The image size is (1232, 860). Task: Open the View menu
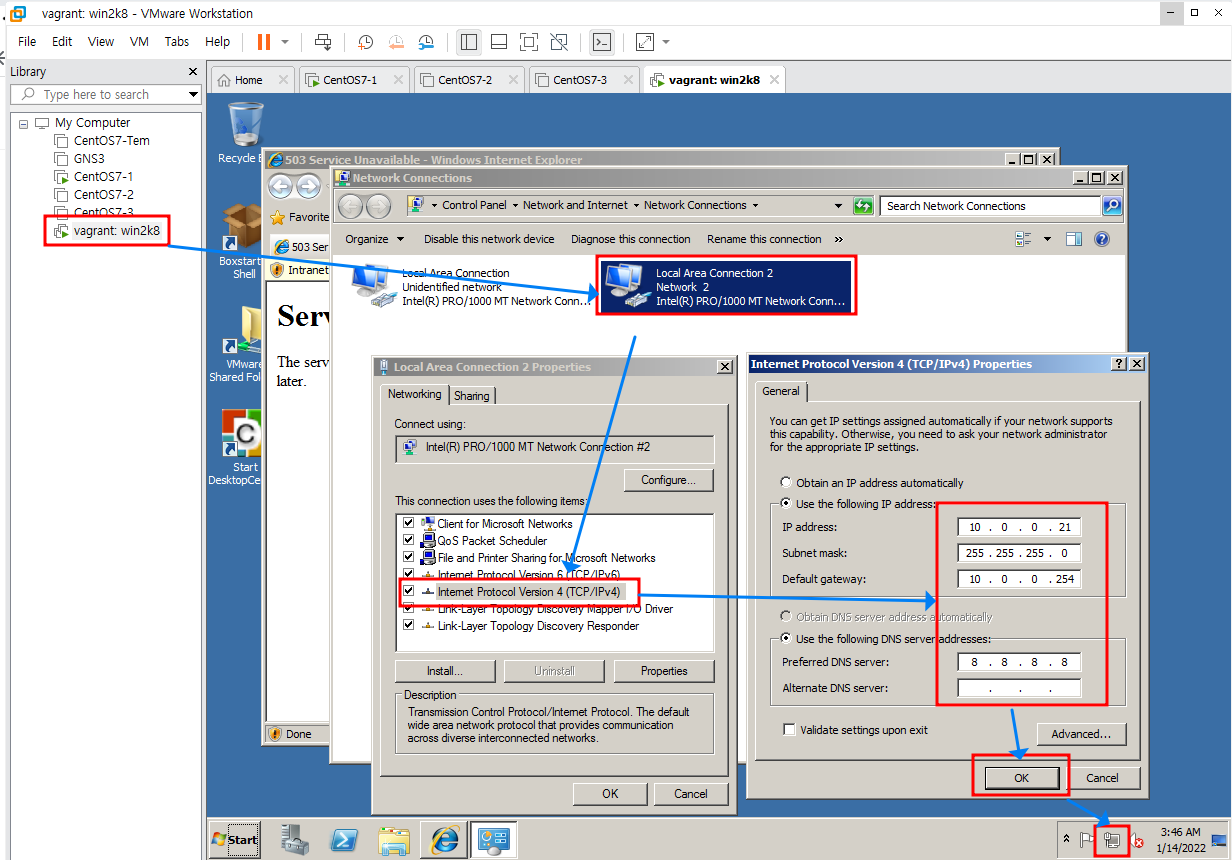[101, 42]
